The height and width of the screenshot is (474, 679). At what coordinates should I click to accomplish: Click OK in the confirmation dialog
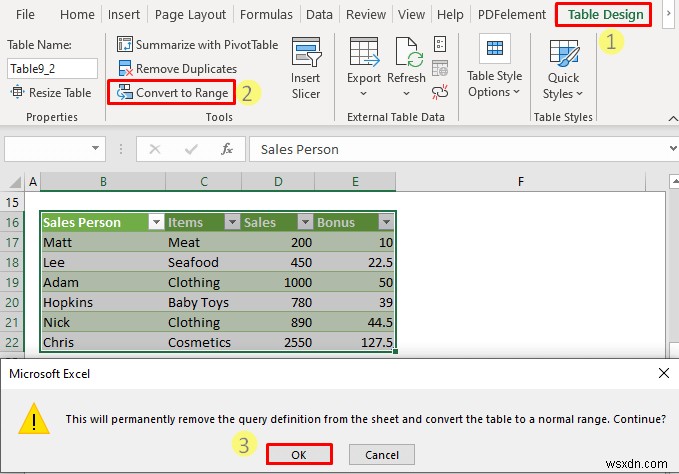[299, 455]
